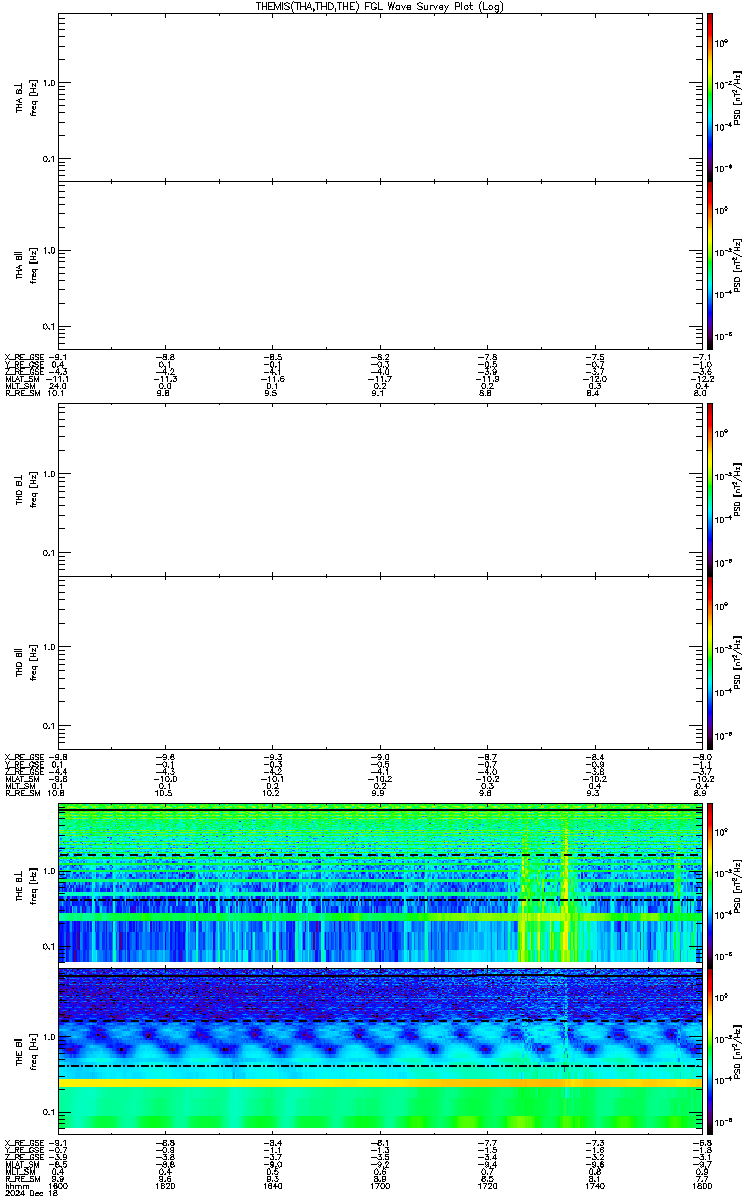Image resolution: width=750 pixels, height=1200 pixels.
Task: Select the empty THA B-parallel plot panel
Action: 380,265
